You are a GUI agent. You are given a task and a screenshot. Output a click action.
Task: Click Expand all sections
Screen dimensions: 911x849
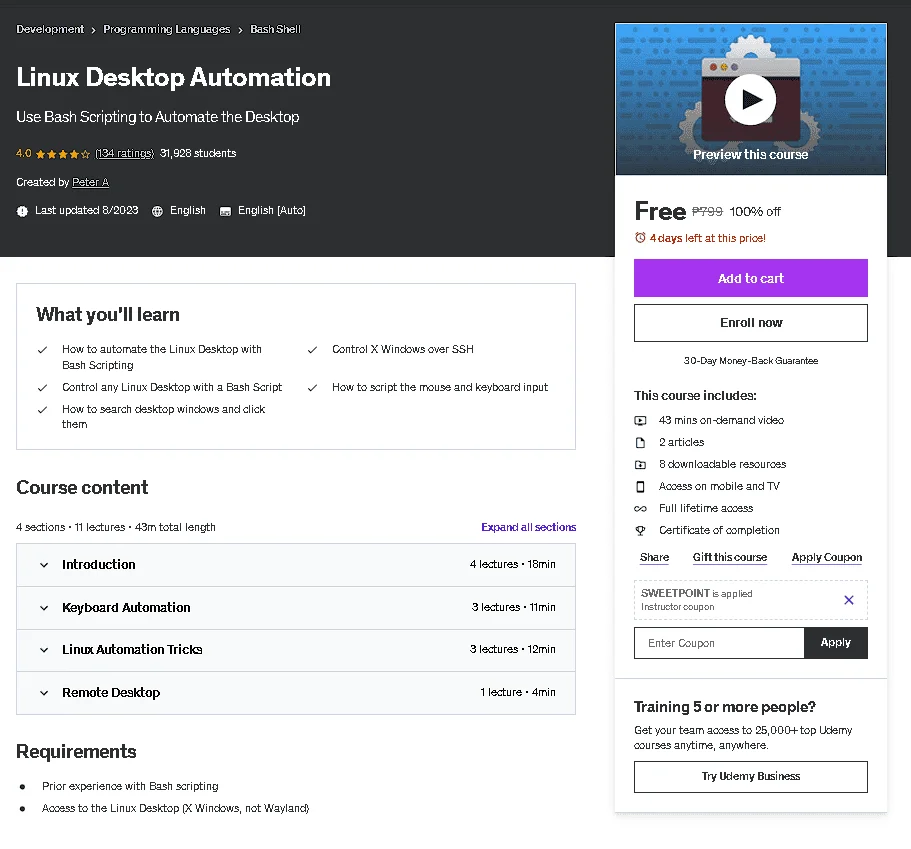(x=529, y=527)
